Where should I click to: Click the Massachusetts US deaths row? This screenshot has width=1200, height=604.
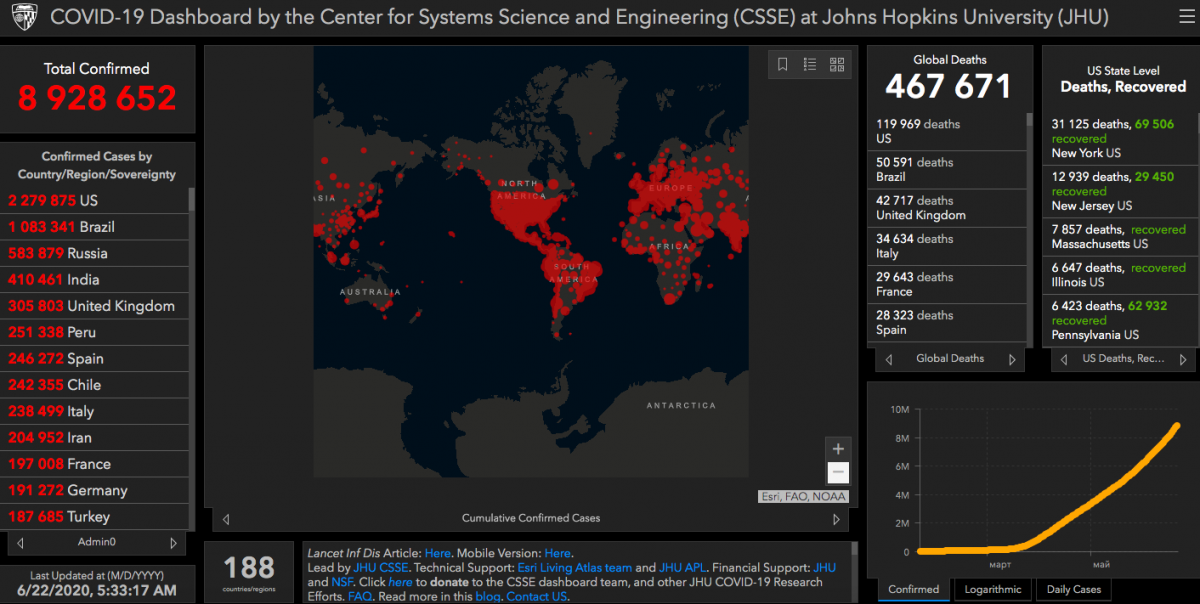click(1118, 237)
